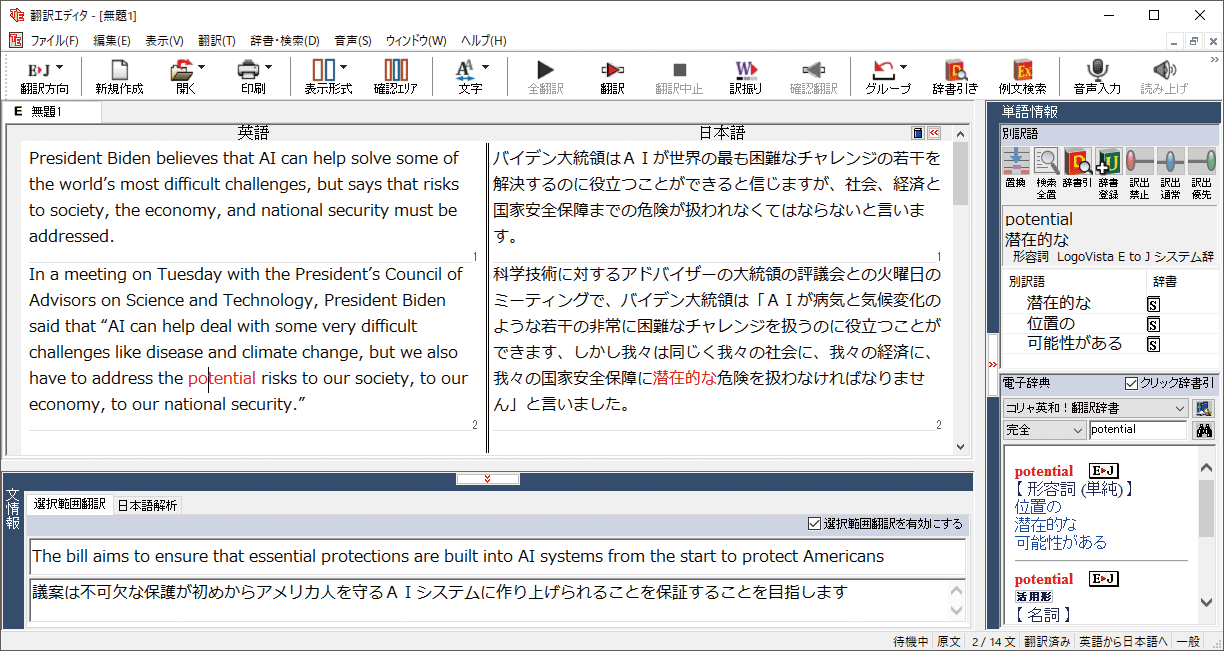
Task: Select alternative translation 可能性がある
Action: (1074, 344)
